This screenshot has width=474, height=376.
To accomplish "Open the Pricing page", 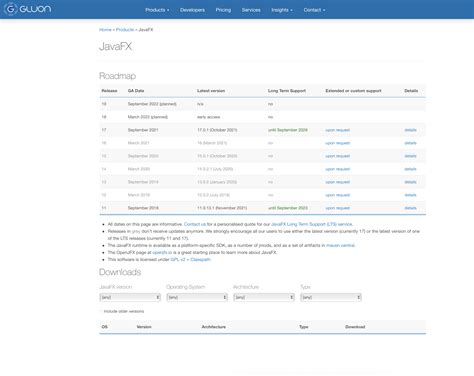I will point(223,10).
